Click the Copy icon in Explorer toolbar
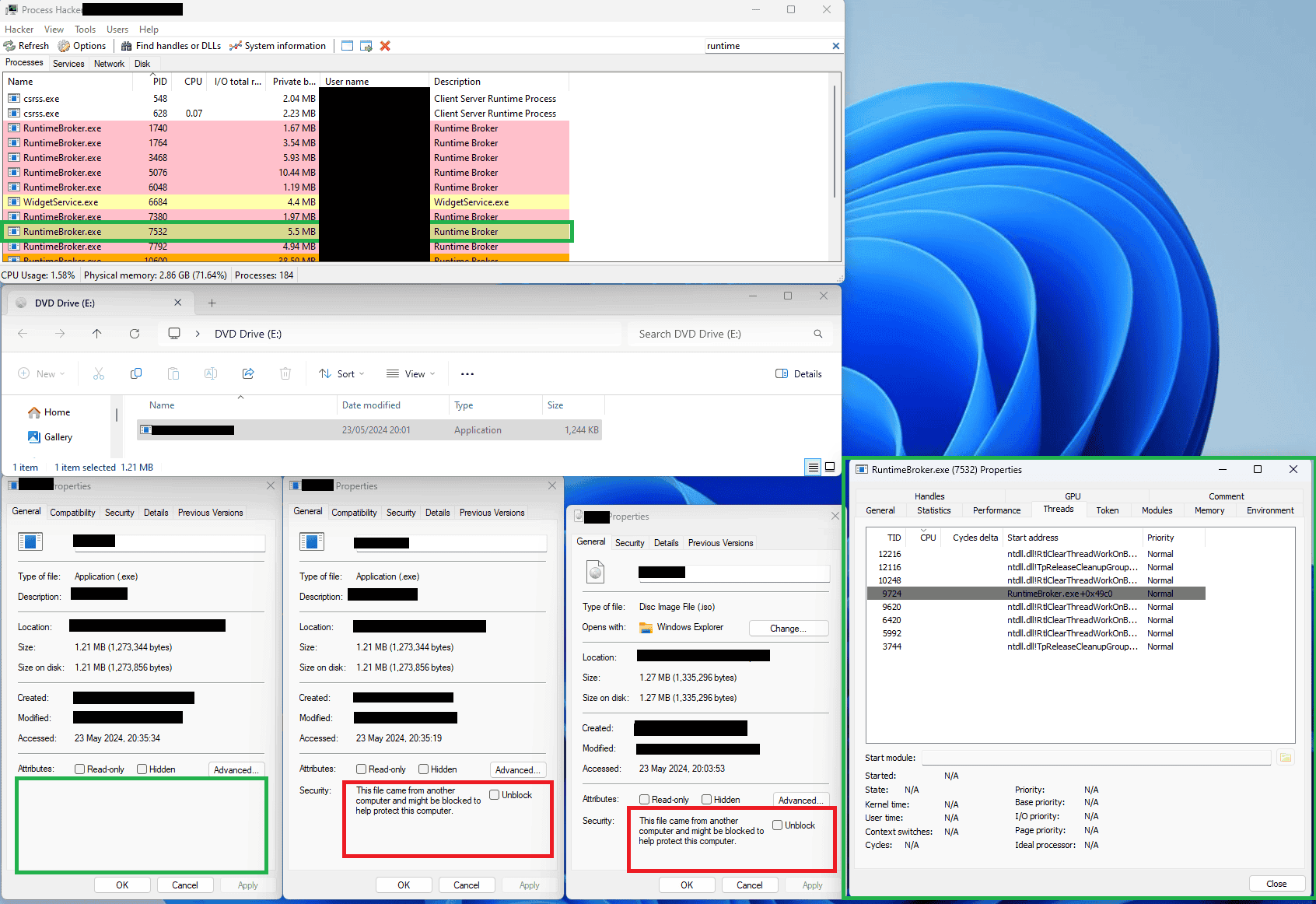 pyautogui.click(x=136, y=374)
